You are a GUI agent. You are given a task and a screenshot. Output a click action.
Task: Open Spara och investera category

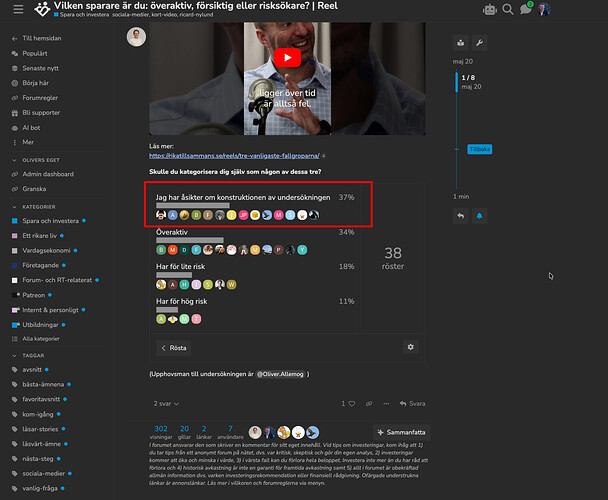click(50, 221)
